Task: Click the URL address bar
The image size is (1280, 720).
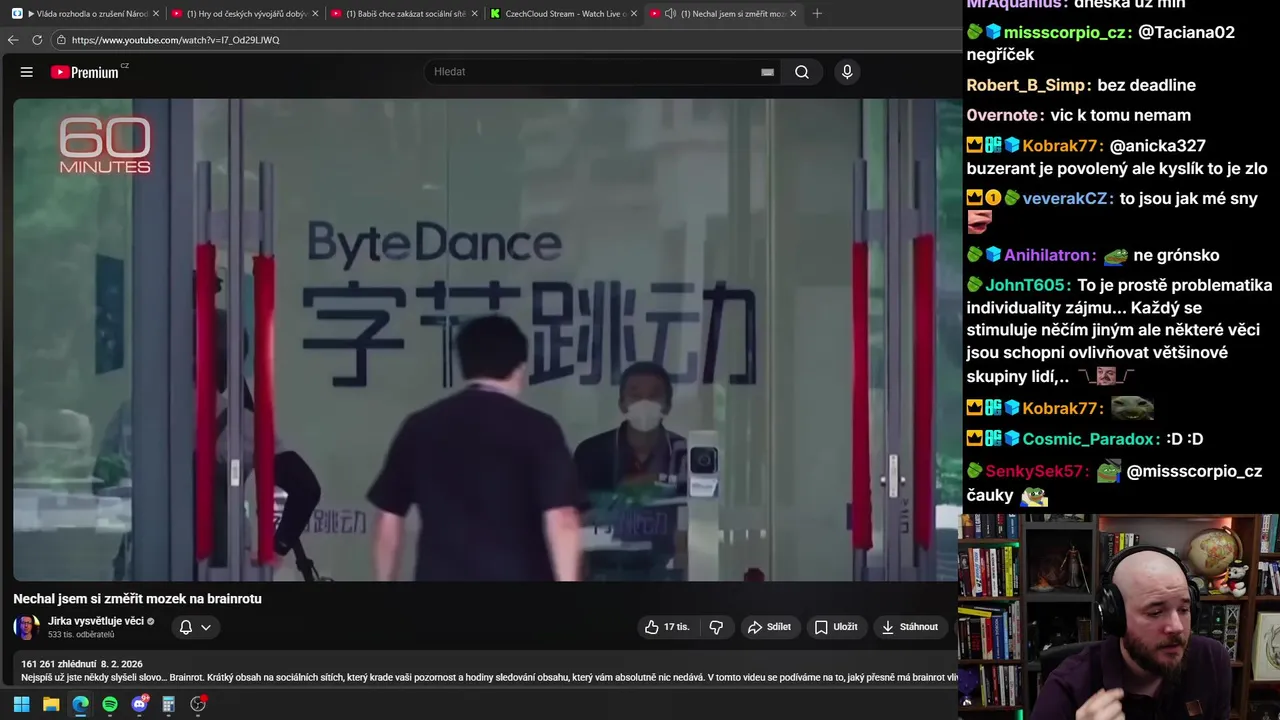Action: (x=500, y=40)
